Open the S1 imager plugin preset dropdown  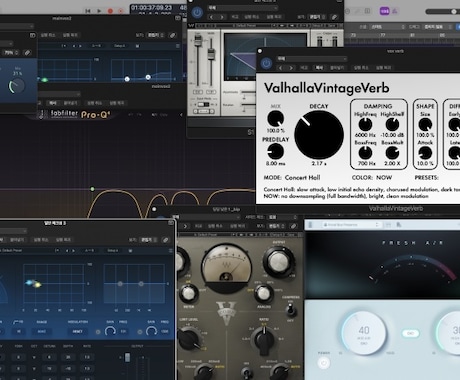point(242,8)
